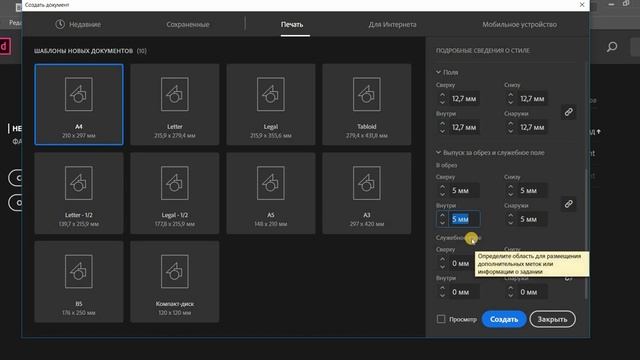The height and width of the screenshot is (360, 640).
Task: Choose the B5 page preset
Action: 79,282
